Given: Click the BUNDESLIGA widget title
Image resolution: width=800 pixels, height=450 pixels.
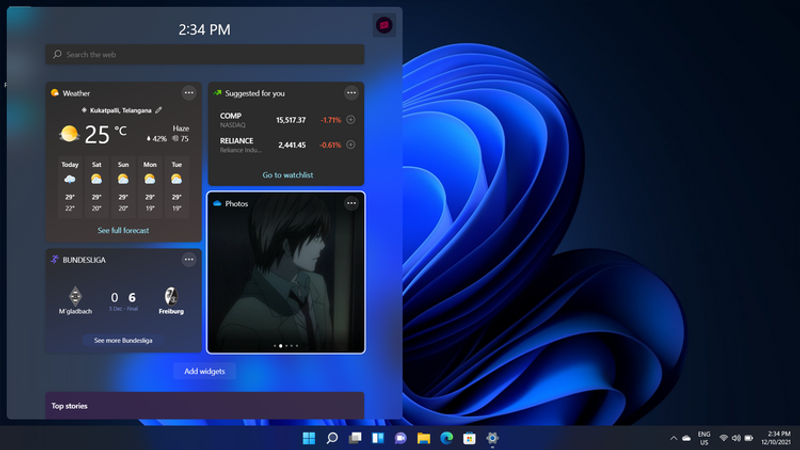Looking at the screenshot, I should pyautogui.click(x=84, y=260).
